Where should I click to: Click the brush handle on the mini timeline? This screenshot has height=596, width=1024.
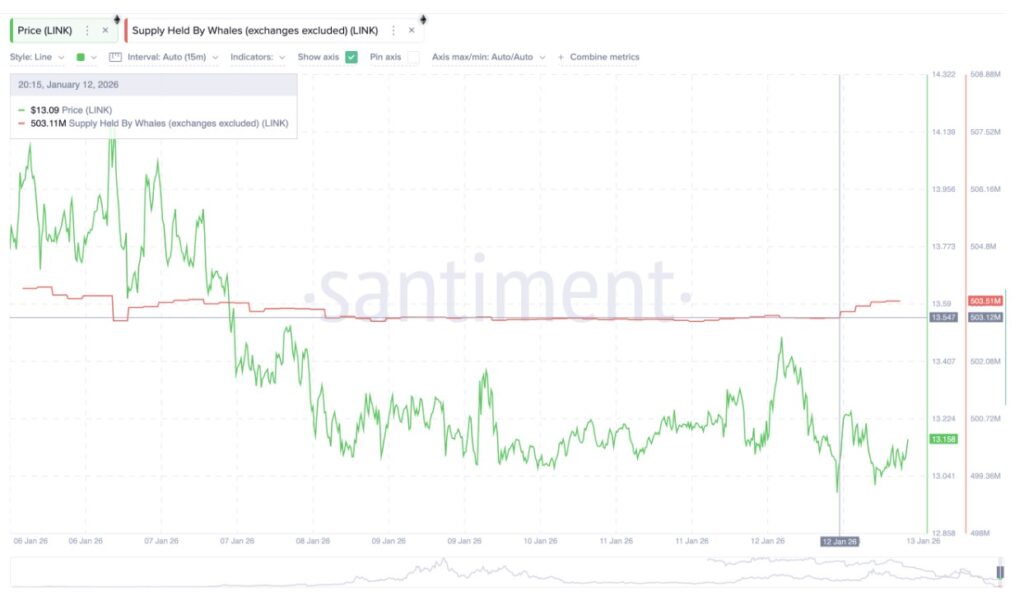(x=999, y=572)
